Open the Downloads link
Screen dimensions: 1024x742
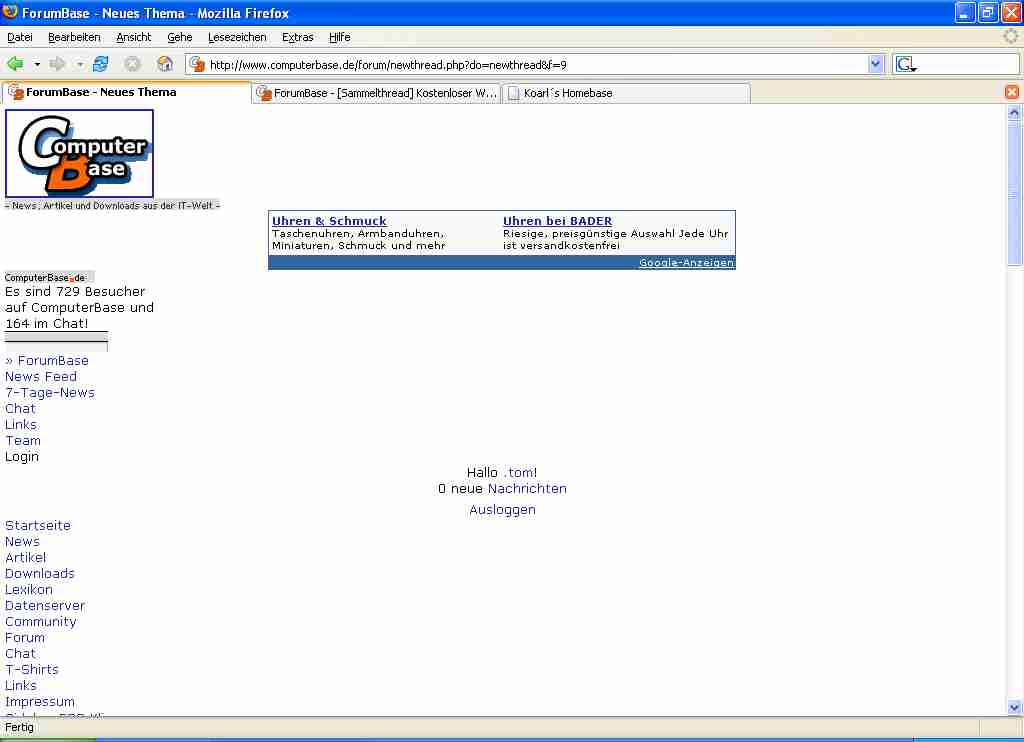coord(40,573)
